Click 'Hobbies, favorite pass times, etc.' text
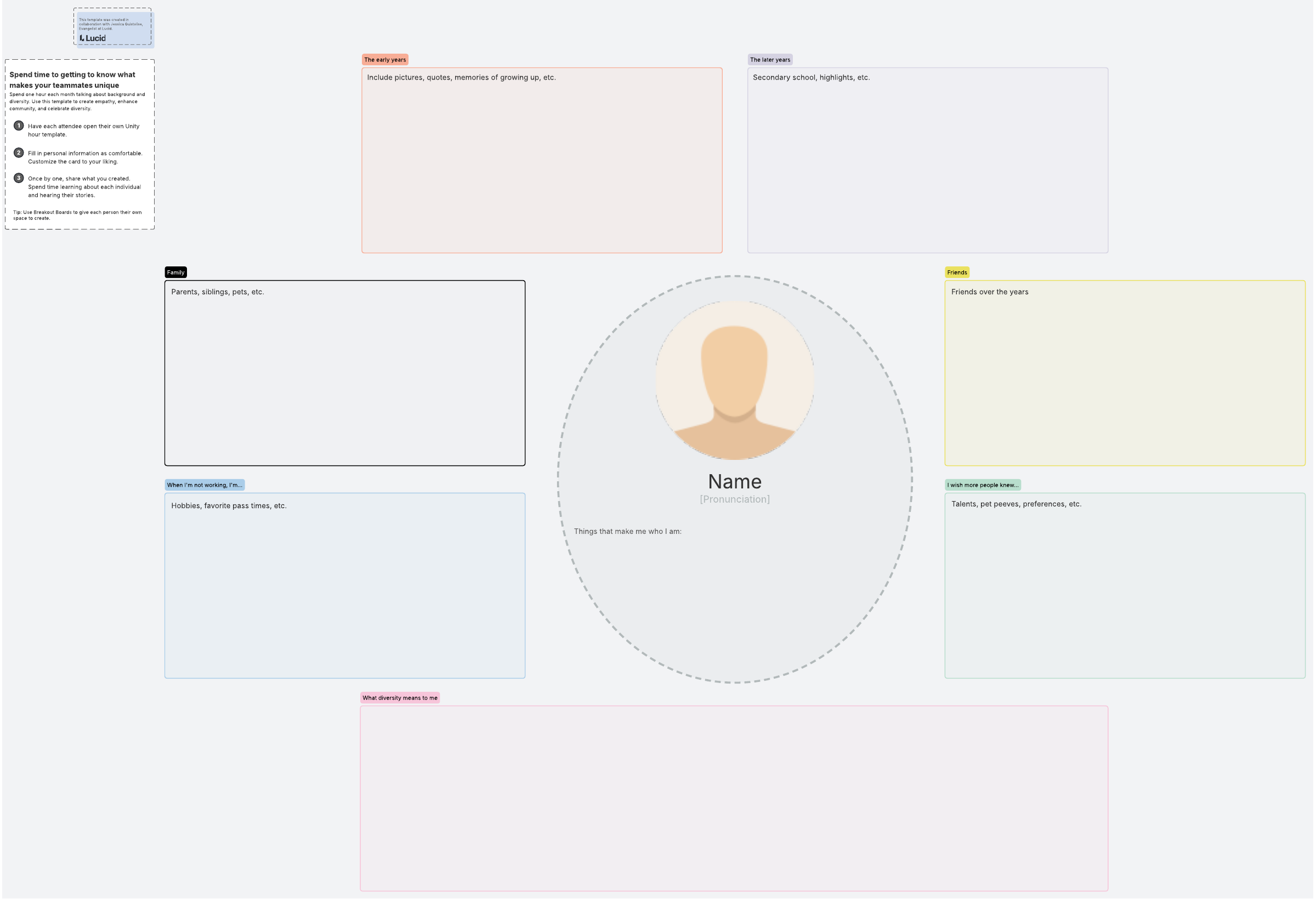Image resolution: width=1316 pixels, height=899 pixels. click(229, 506)
